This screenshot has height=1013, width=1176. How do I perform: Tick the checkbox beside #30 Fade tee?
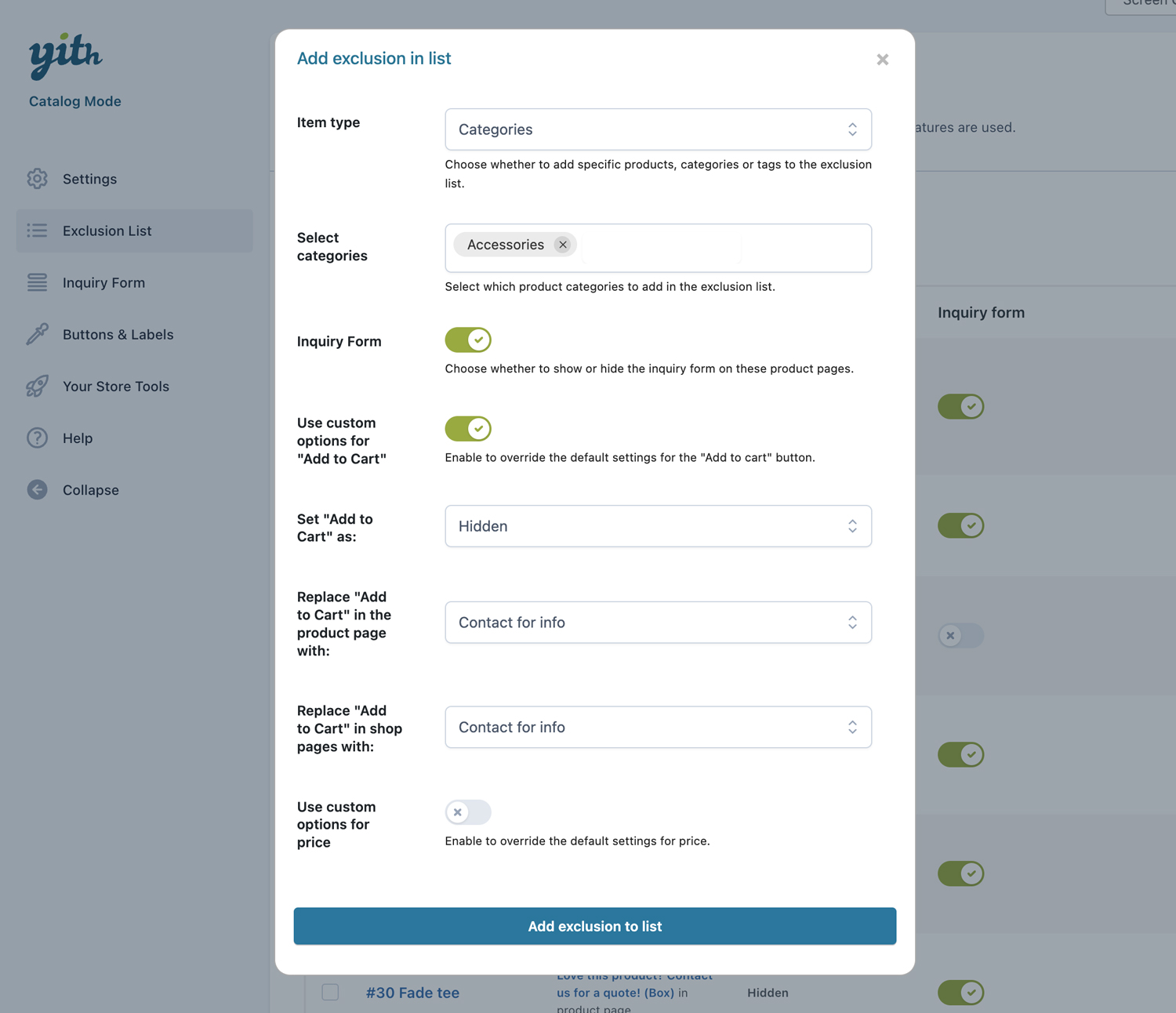(331, 992)
